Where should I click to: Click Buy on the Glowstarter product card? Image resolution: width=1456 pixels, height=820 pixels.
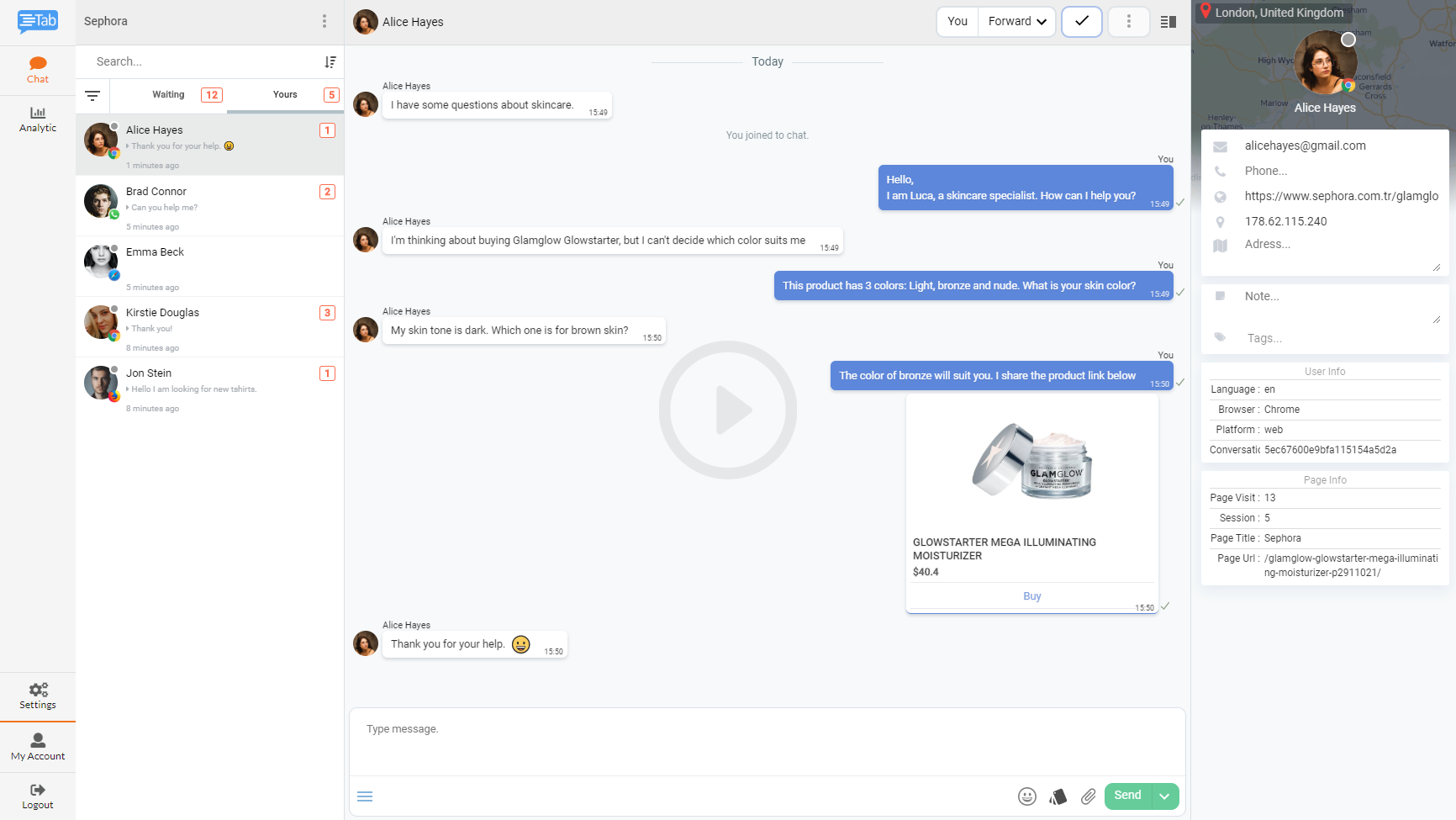(x=1031, y=595)
